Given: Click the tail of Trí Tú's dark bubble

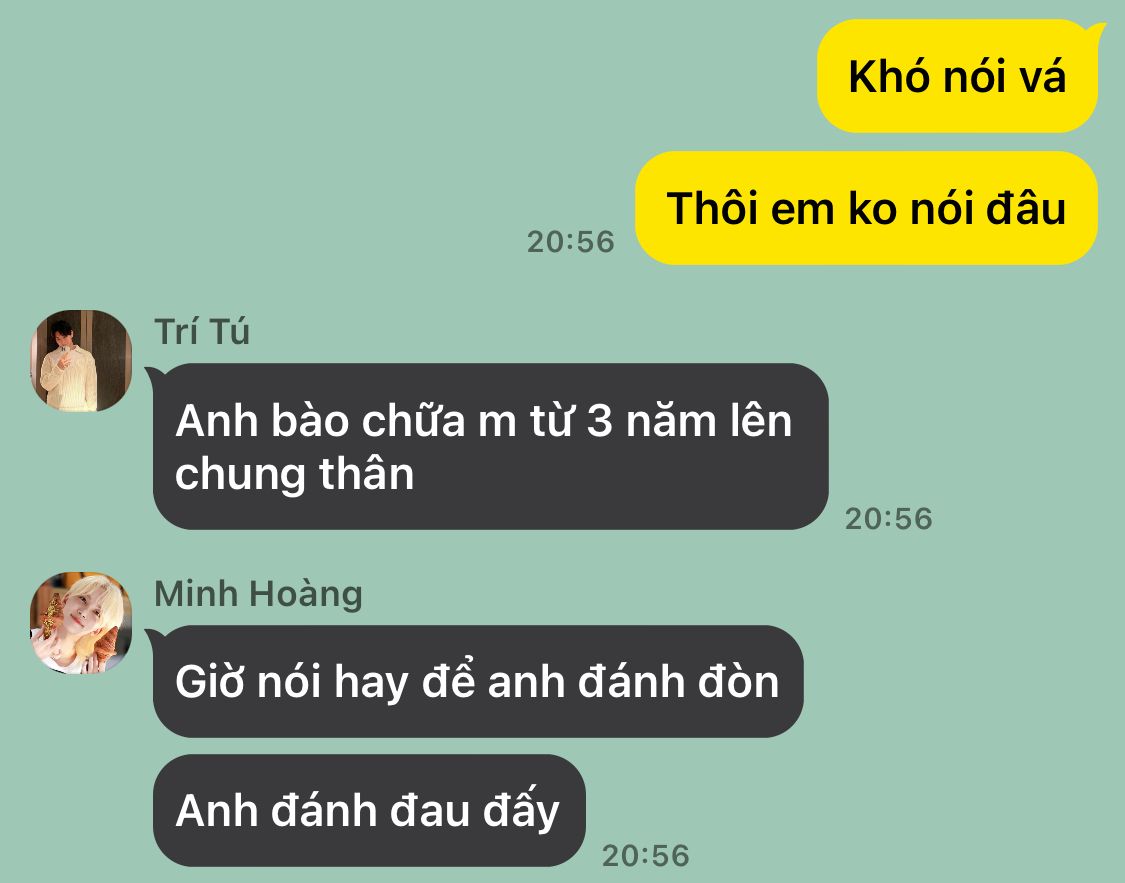Looking at the screenshot, I should [154, 376].
